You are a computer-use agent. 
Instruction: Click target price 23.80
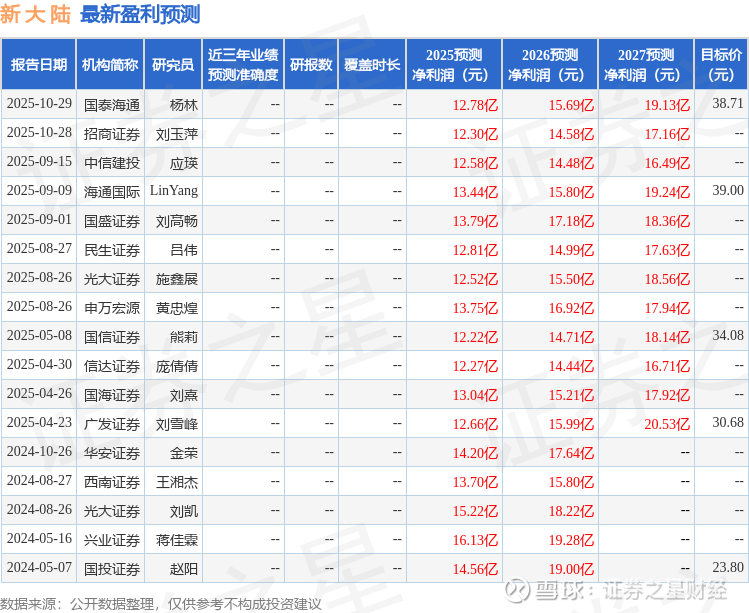[728, 568]
